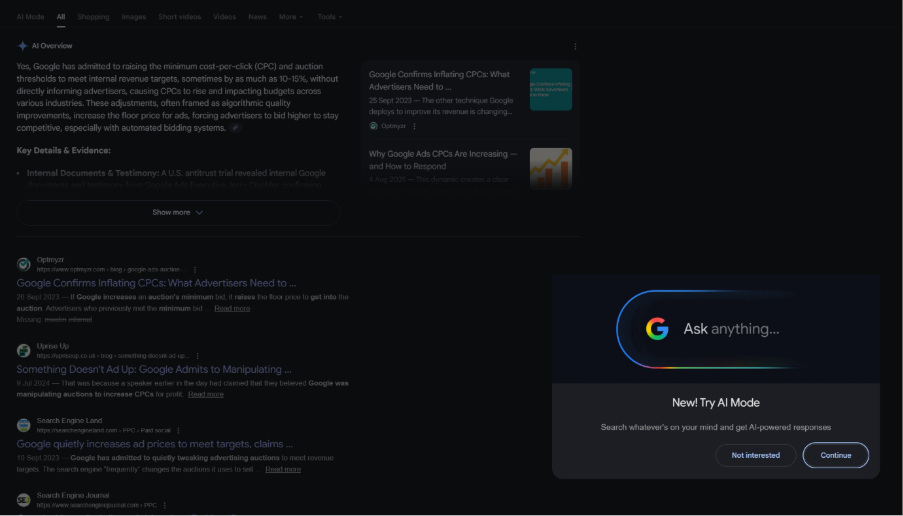The width and height of the screenshot is (903, 516).
Task: Click Read more on the Optmyzr snippet
Action: [232, 309]
